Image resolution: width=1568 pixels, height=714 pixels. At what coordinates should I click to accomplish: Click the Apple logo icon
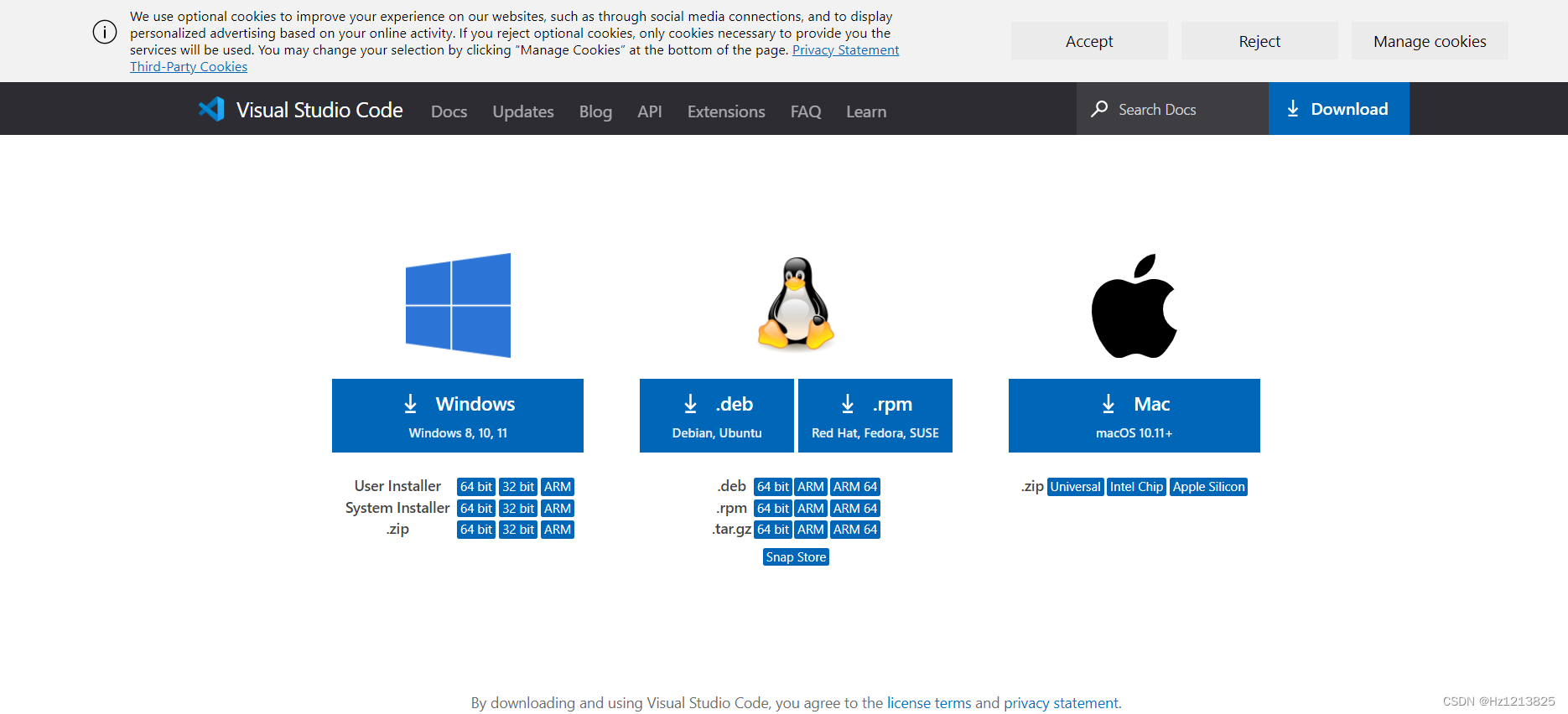point(1134,306)
